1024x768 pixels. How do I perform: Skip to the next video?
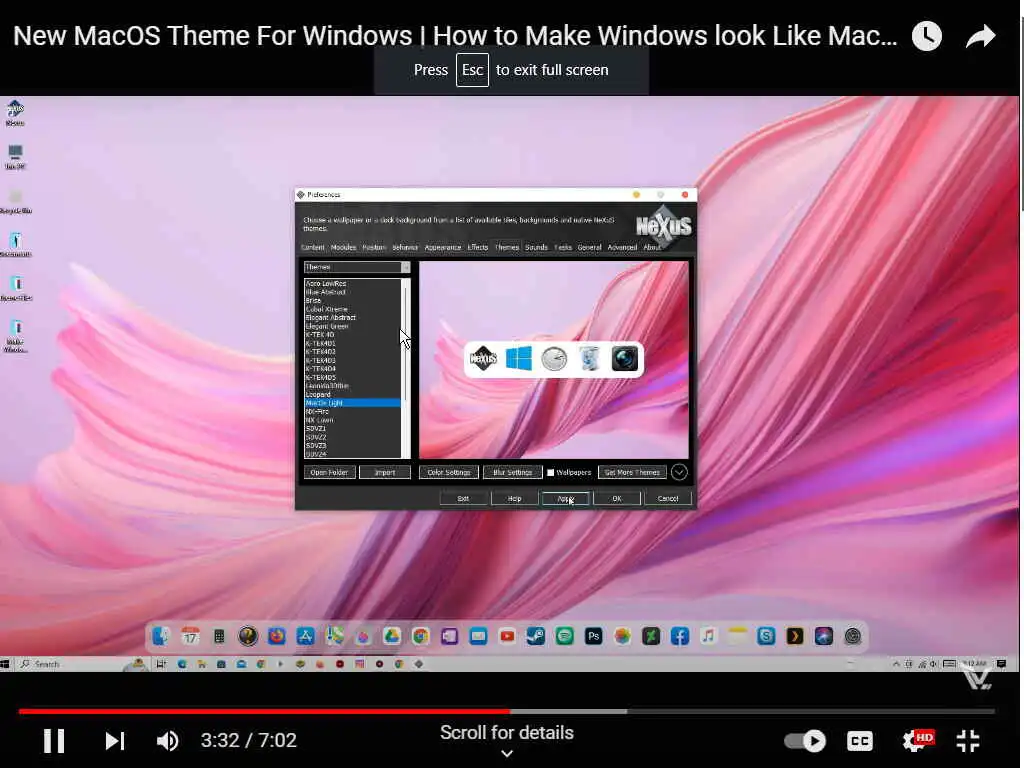coord(115,741)
